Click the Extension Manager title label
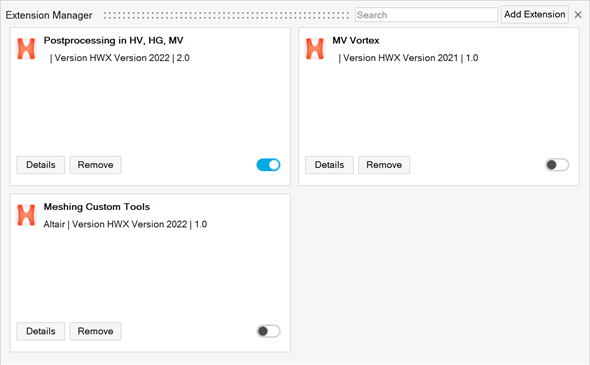 tap(49, 15)
